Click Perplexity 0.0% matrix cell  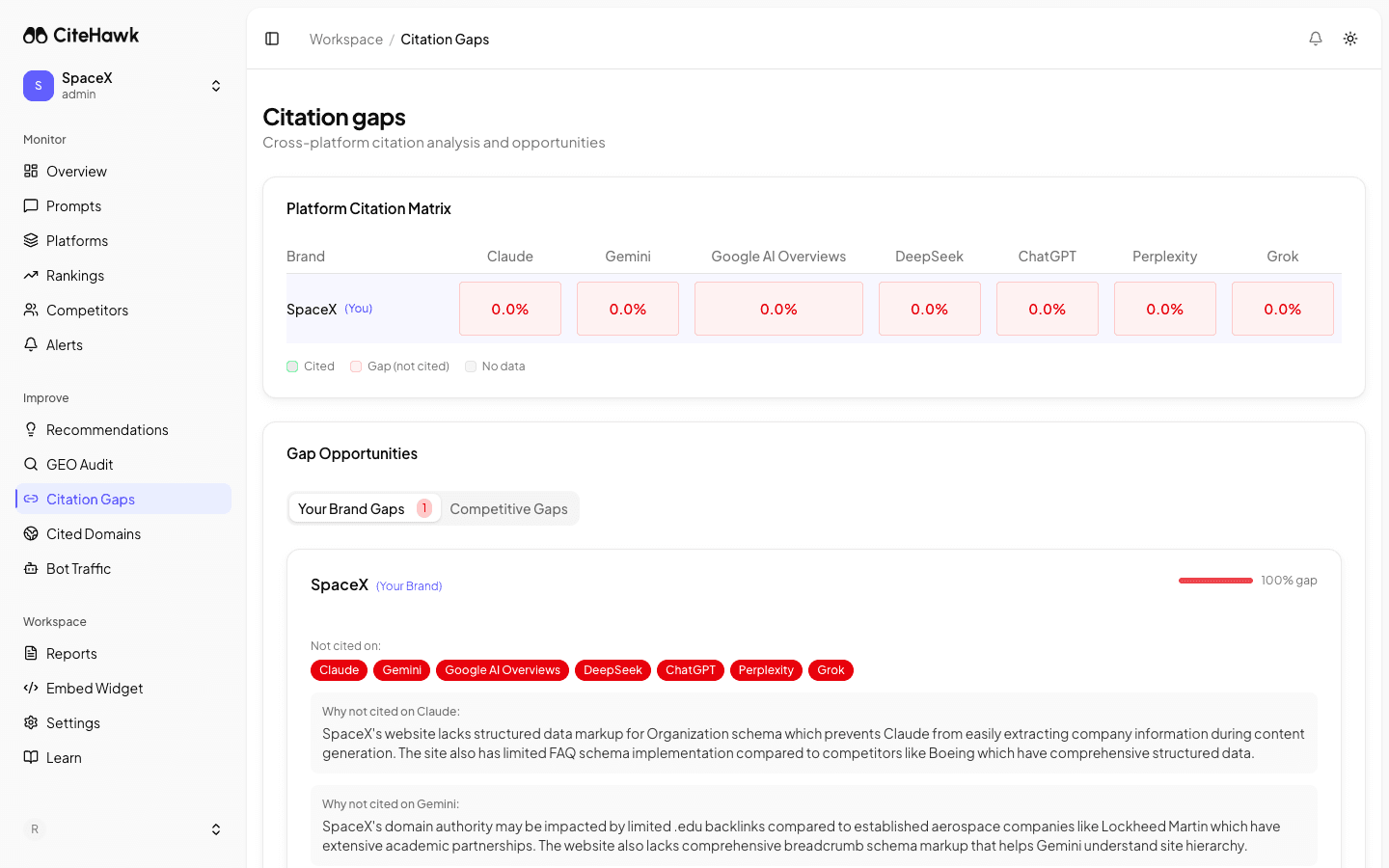[1165, 309]
